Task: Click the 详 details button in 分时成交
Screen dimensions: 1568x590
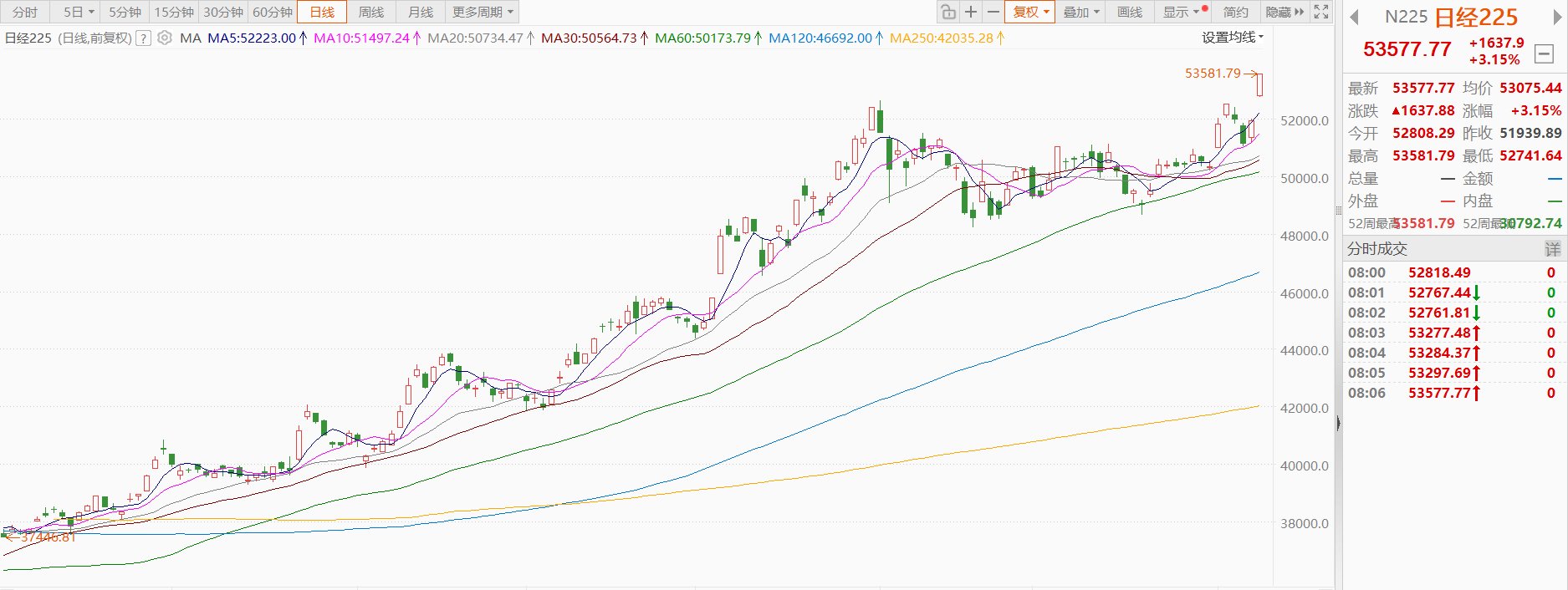Action: coord(1552,248)
